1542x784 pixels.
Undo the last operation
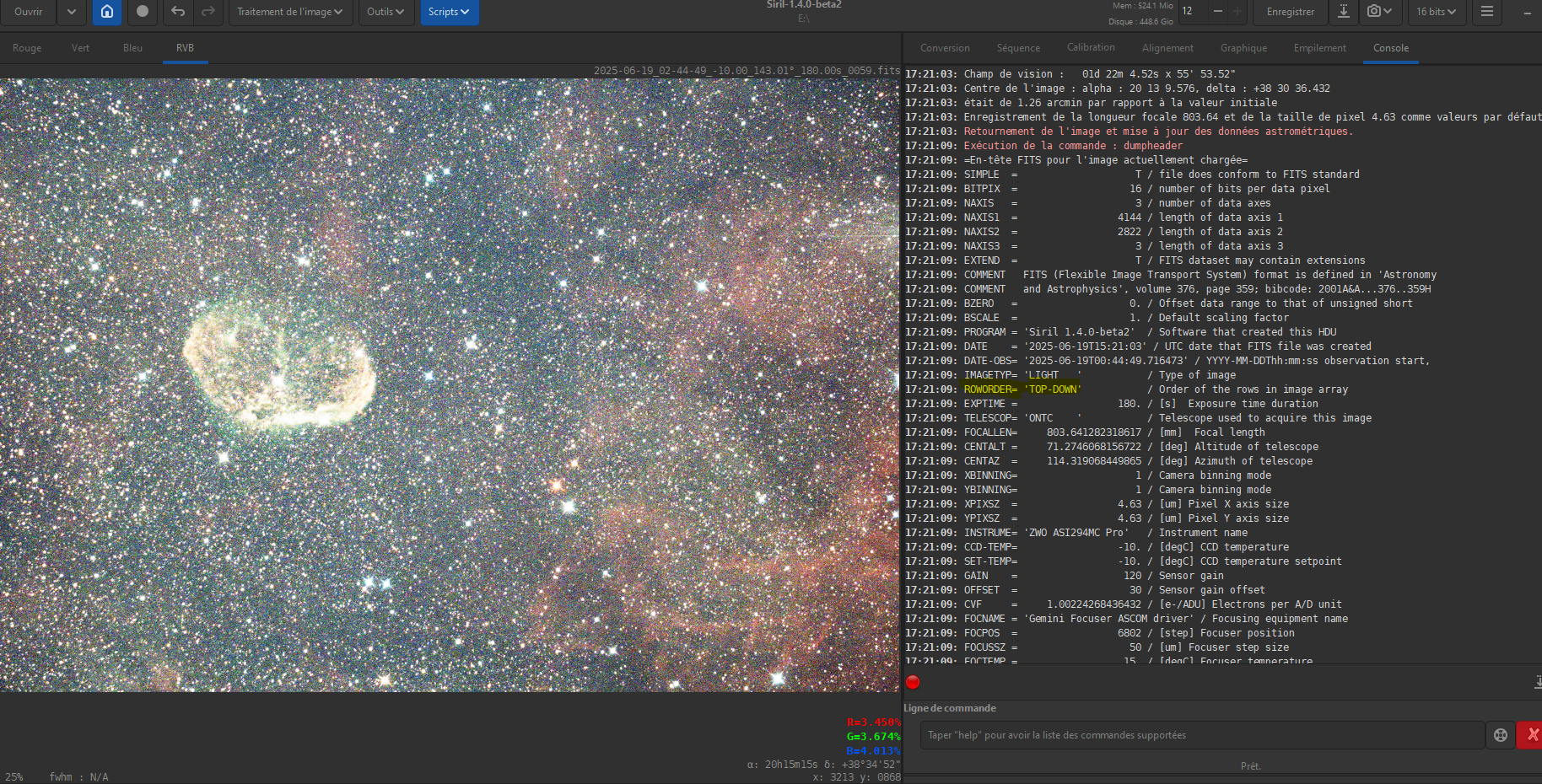(x=177, y=12)
